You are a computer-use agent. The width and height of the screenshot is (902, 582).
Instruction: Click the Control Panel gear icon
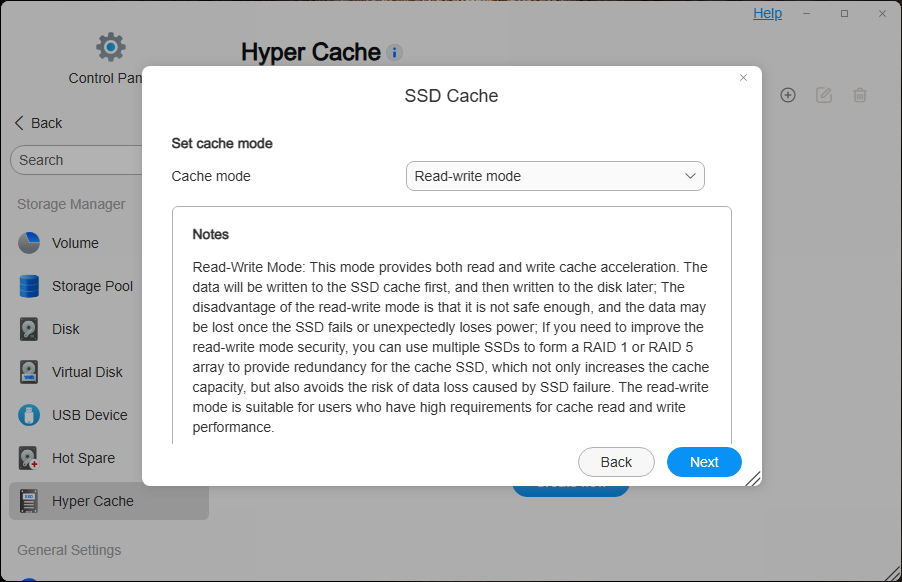[110, 47]
